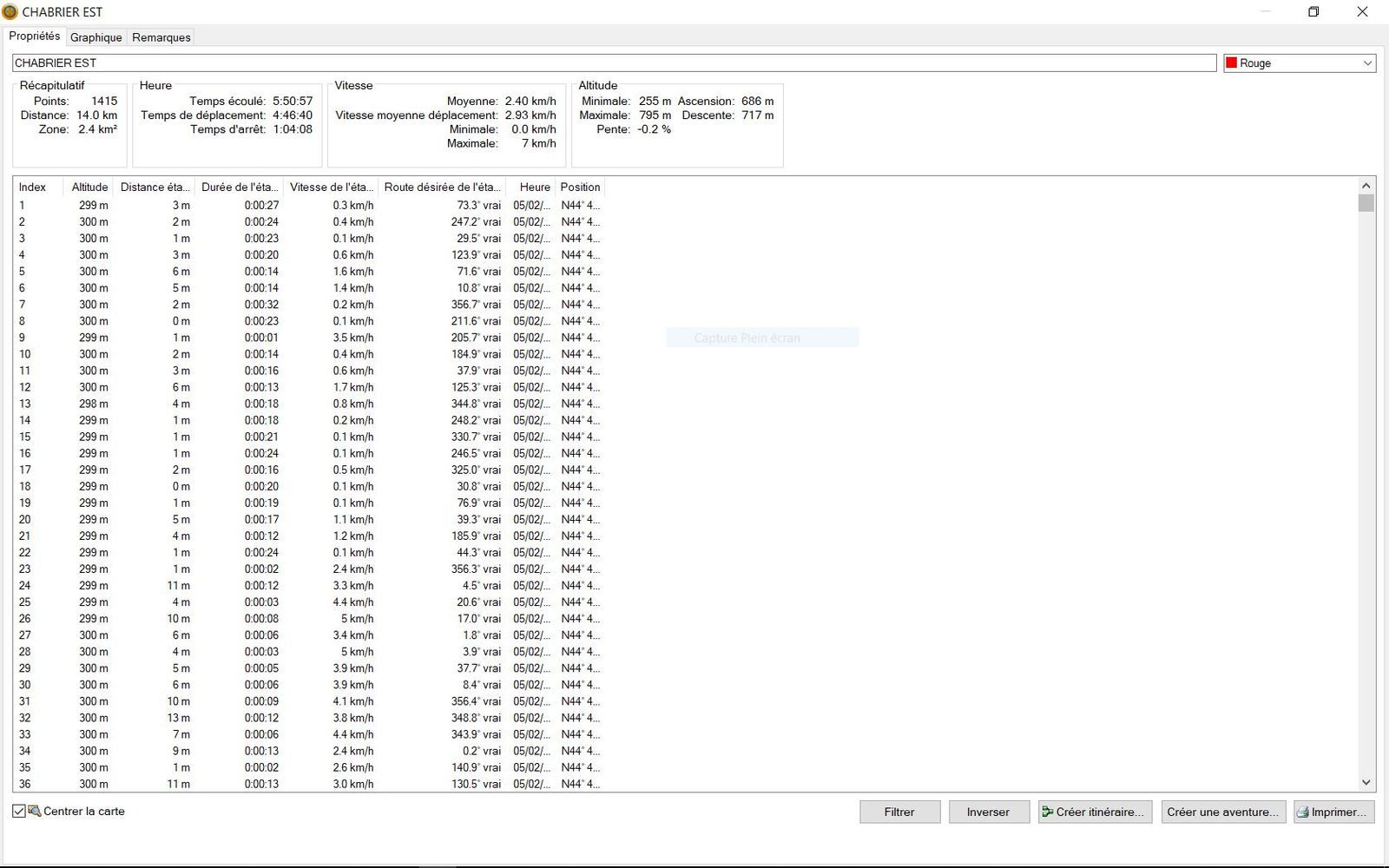This screenshot has height=868, width=1389.
Task: Open the Remarques tab
Action: tap(161, 37)
